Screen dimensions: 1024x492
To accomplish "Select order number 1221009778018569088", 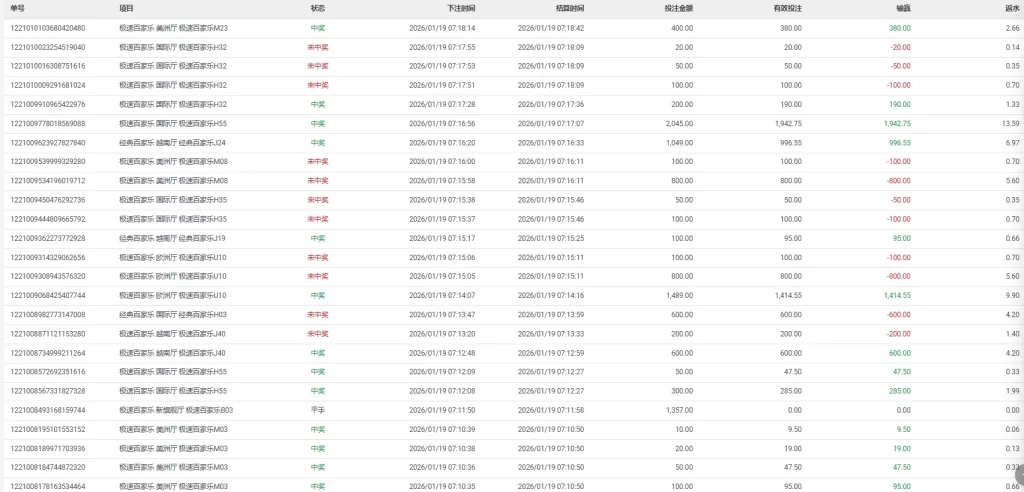I will pos(47,124).
